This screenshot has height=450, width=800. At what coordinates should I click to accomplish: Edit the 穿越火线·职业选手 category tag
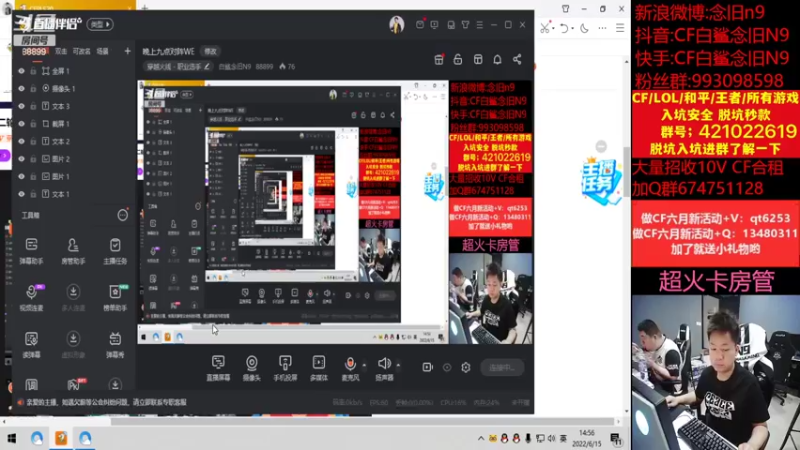point(178,66)
